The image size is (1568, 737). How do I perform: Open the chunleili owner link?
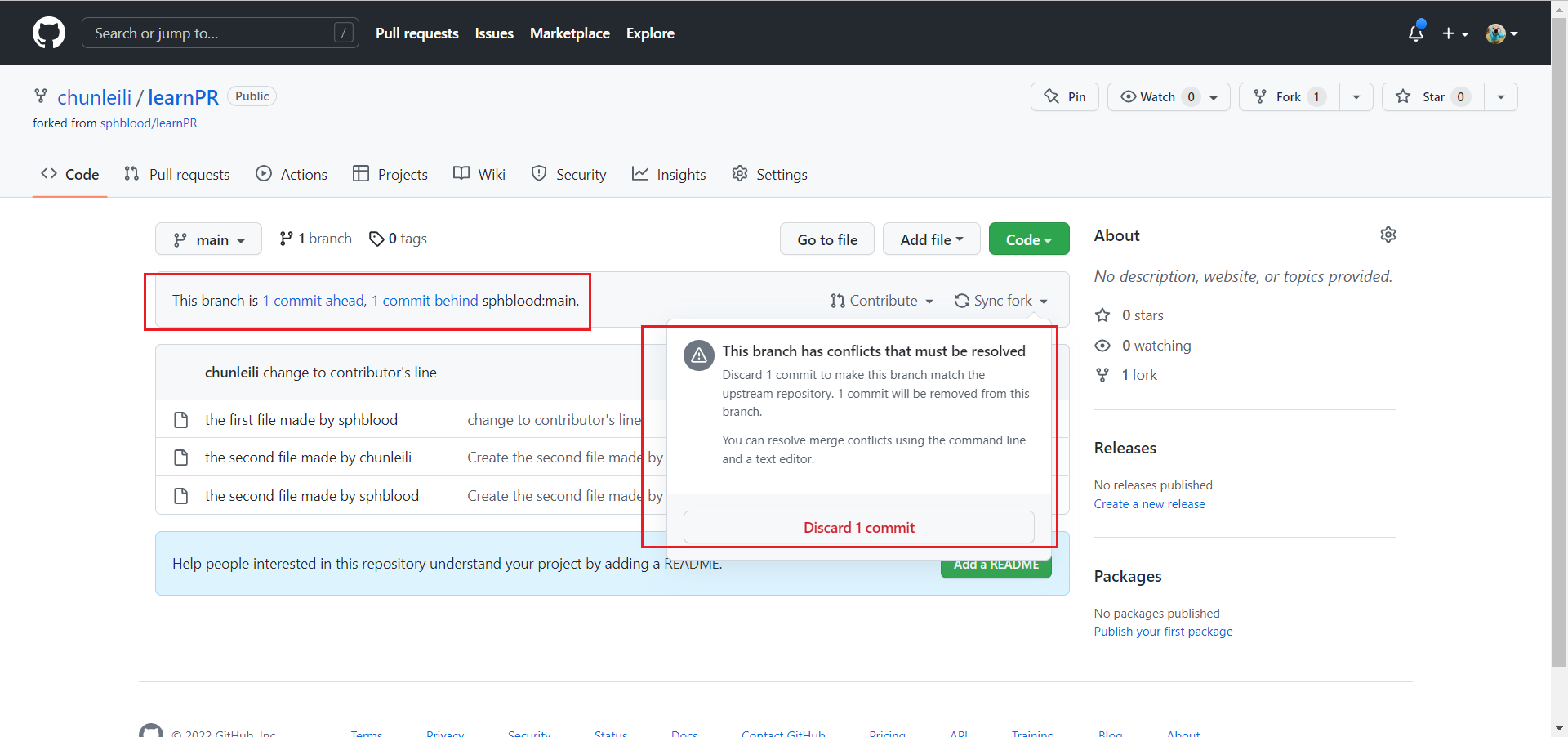click(94, 97)
